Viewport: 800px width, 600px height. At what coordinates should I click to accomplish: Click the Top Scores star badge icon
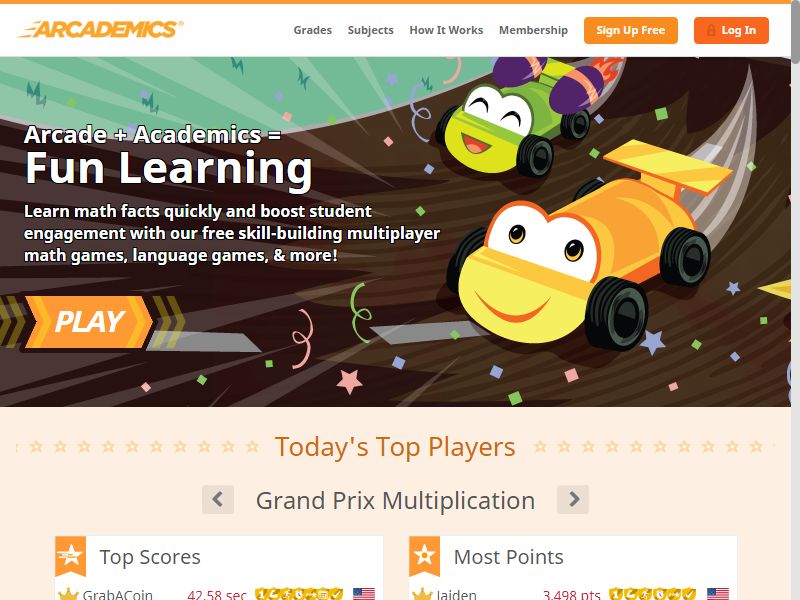point(70,556)
